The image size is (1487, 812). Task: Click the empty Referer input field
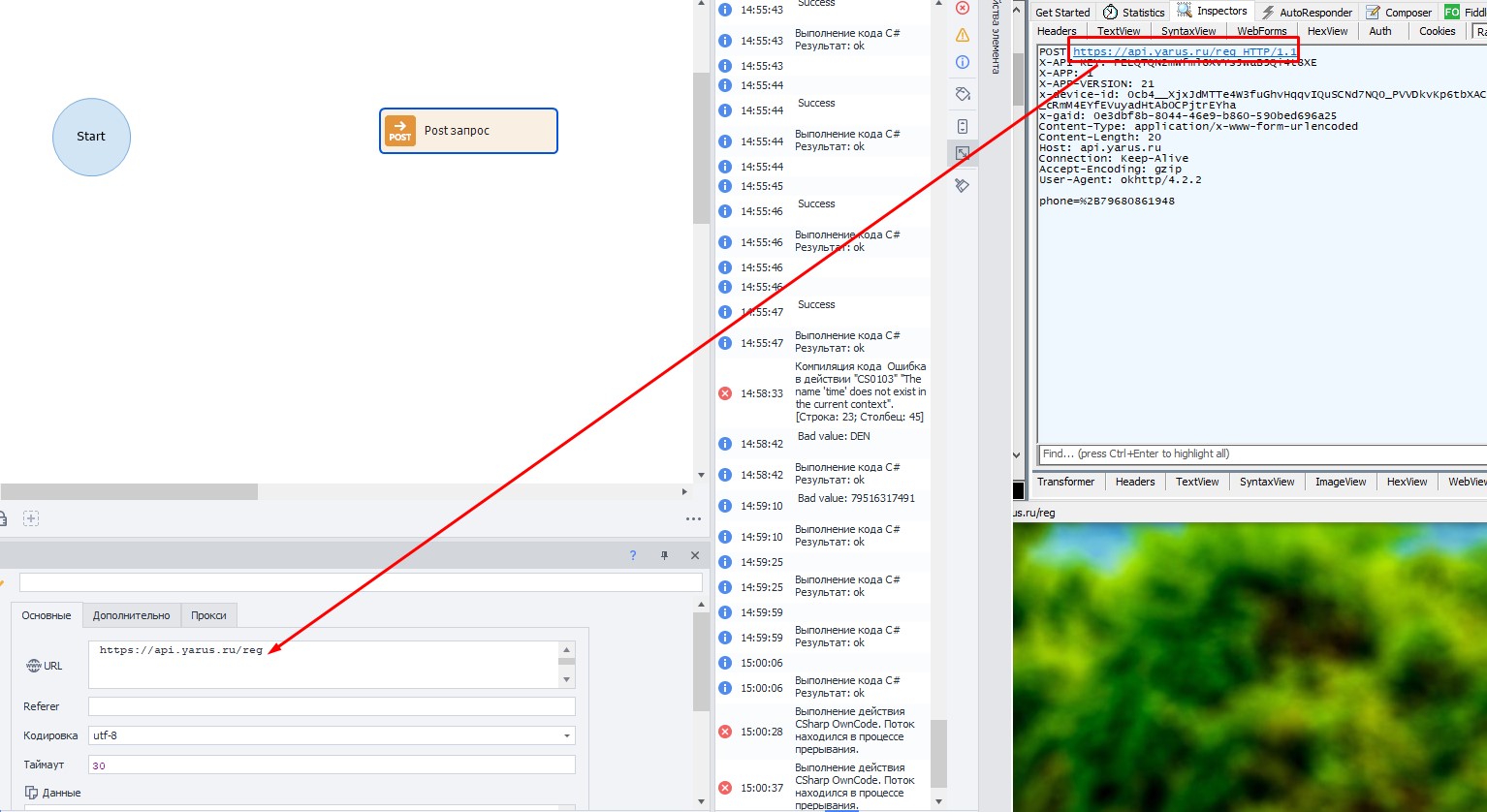[332, 706]
